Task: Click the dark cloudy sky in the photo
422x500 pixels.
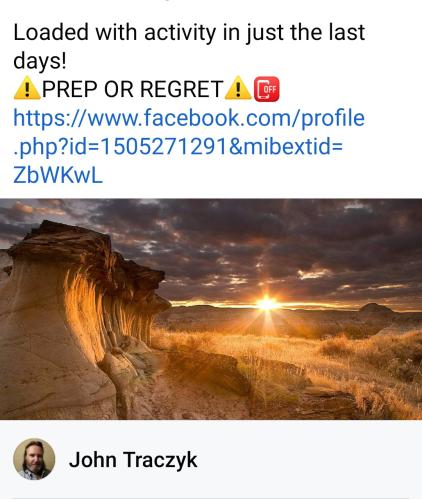Action: tap(253, 240)
